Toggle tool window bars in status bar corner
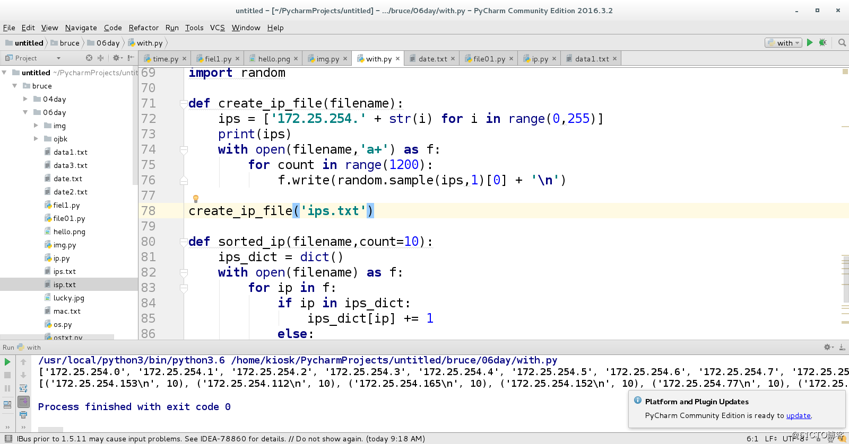The width and height of the screenshot is (849, 444). [8, 438]
